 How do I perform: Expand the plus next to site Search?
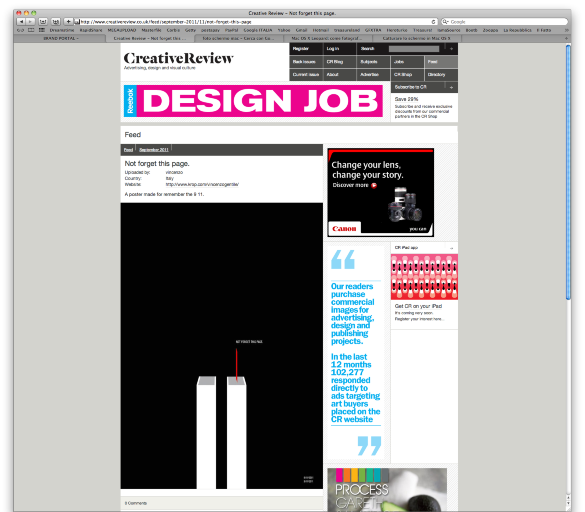451,49
